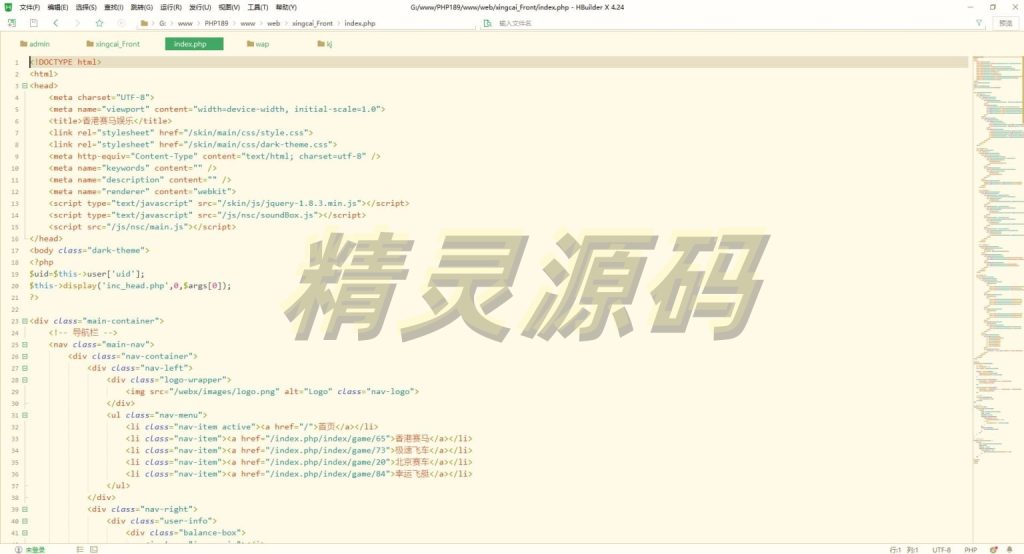This screenshot has height=554, width=1024.
Task: Collapse the nav-left div fold on line 27
Action: tap(25, 368)
